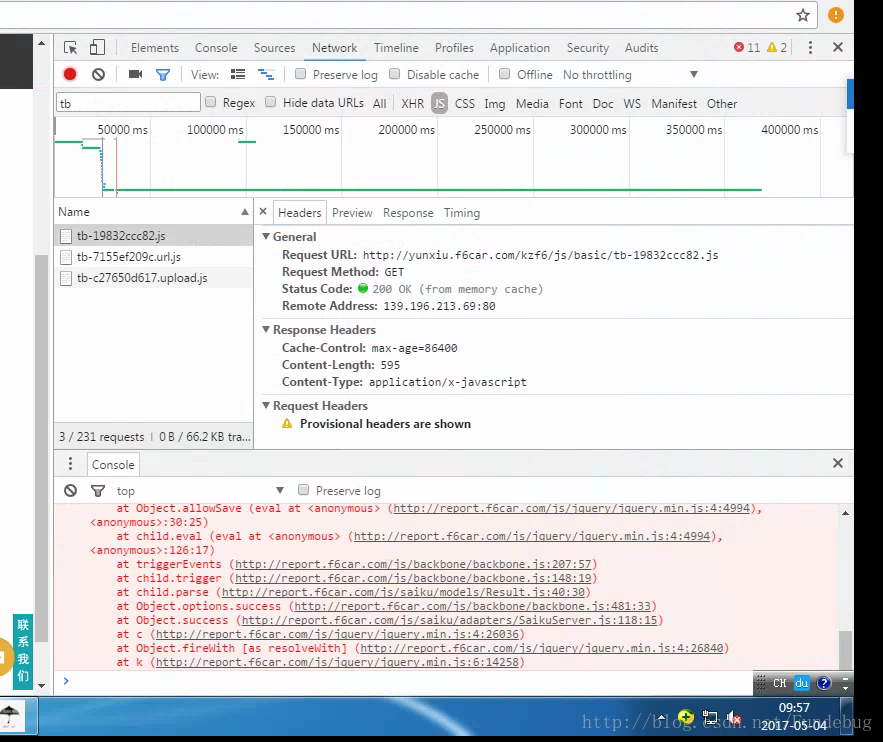Screen dimensions: 883x742
Task: Open the Application panel tab
Action: 520,48
